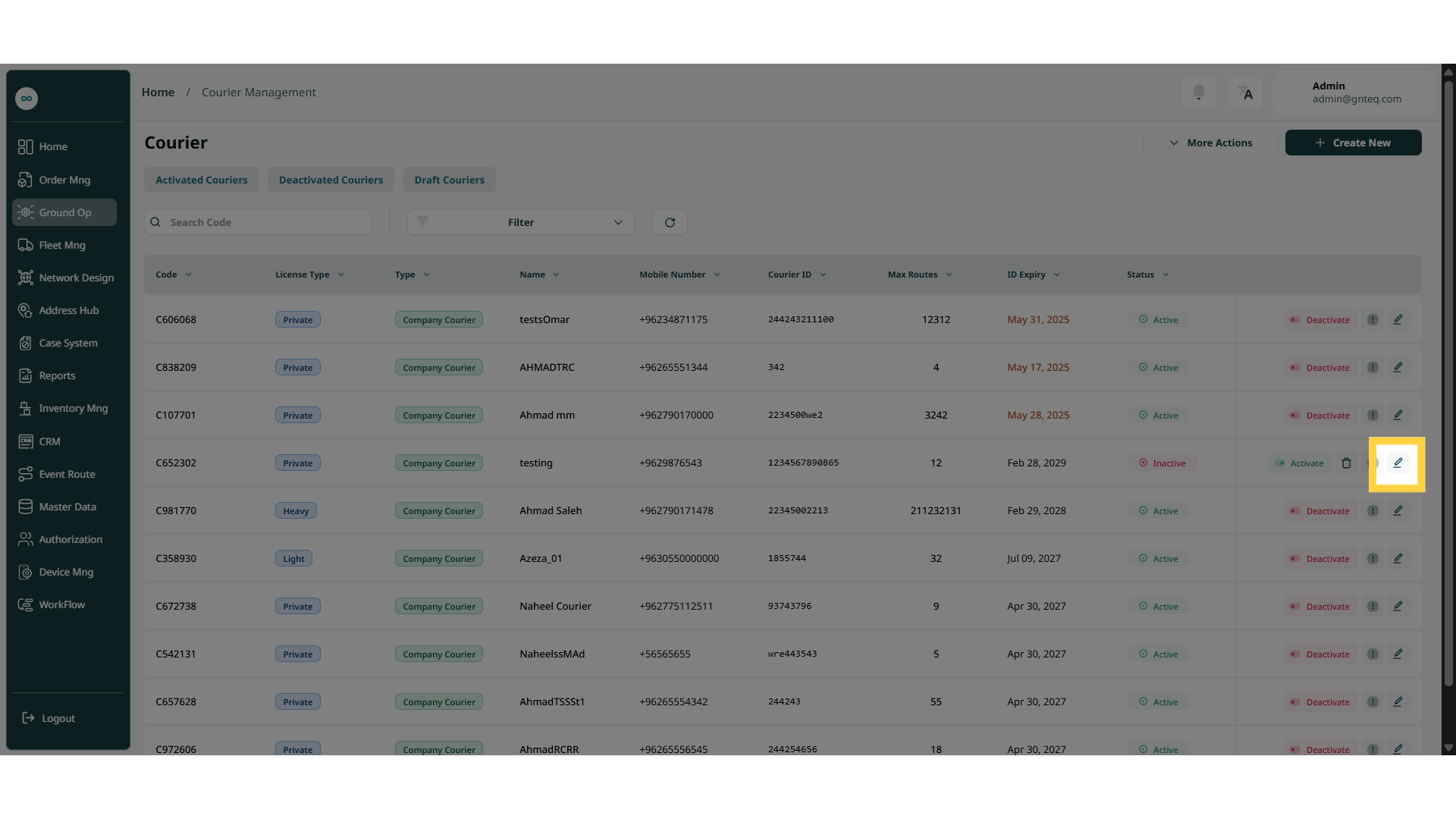Edit courier testsOmar via pencil icon

[1398, 319]
